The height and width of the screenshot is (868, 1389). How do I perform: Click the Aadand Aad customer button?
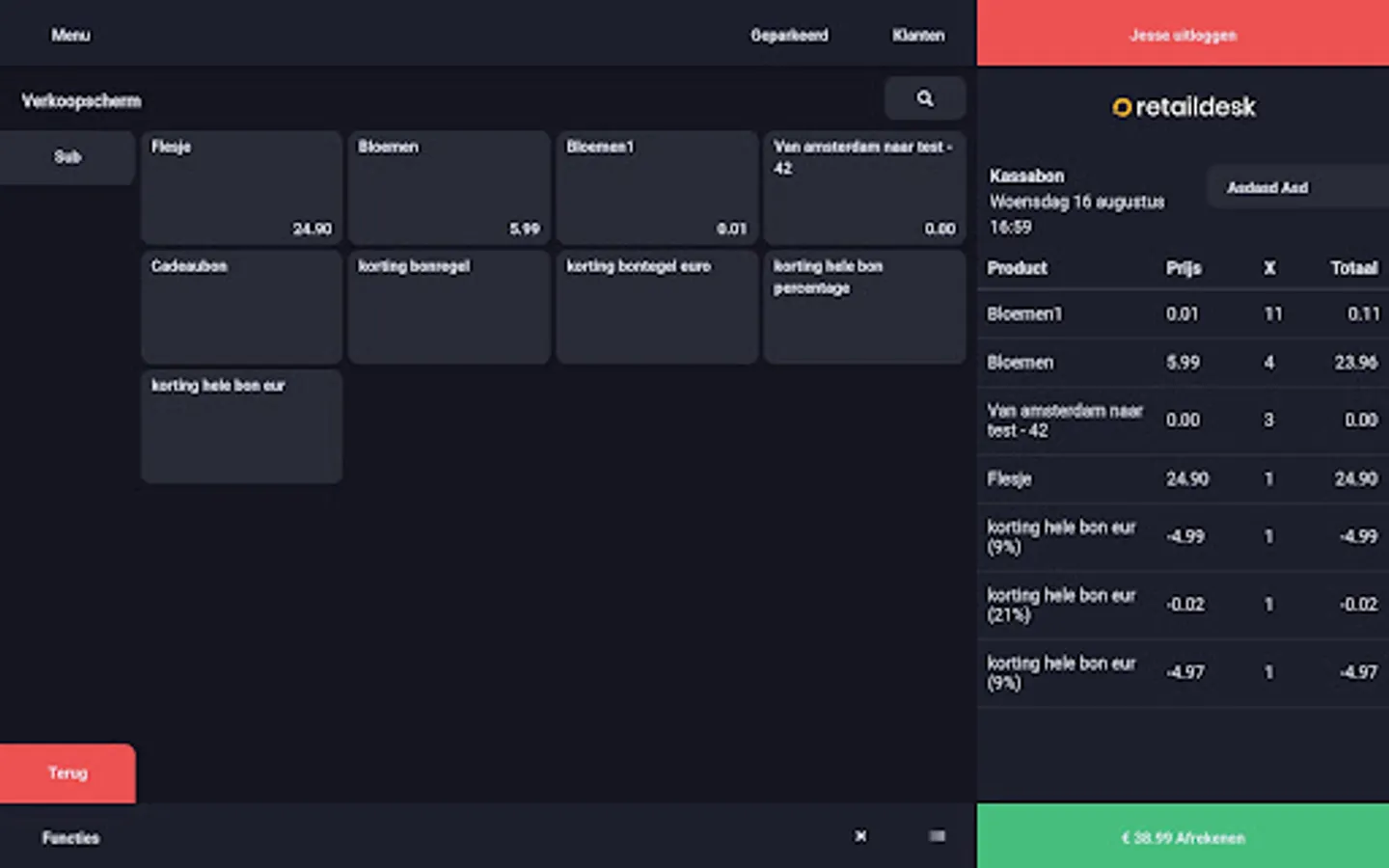pyautogui.click(x=1297, y=187)
